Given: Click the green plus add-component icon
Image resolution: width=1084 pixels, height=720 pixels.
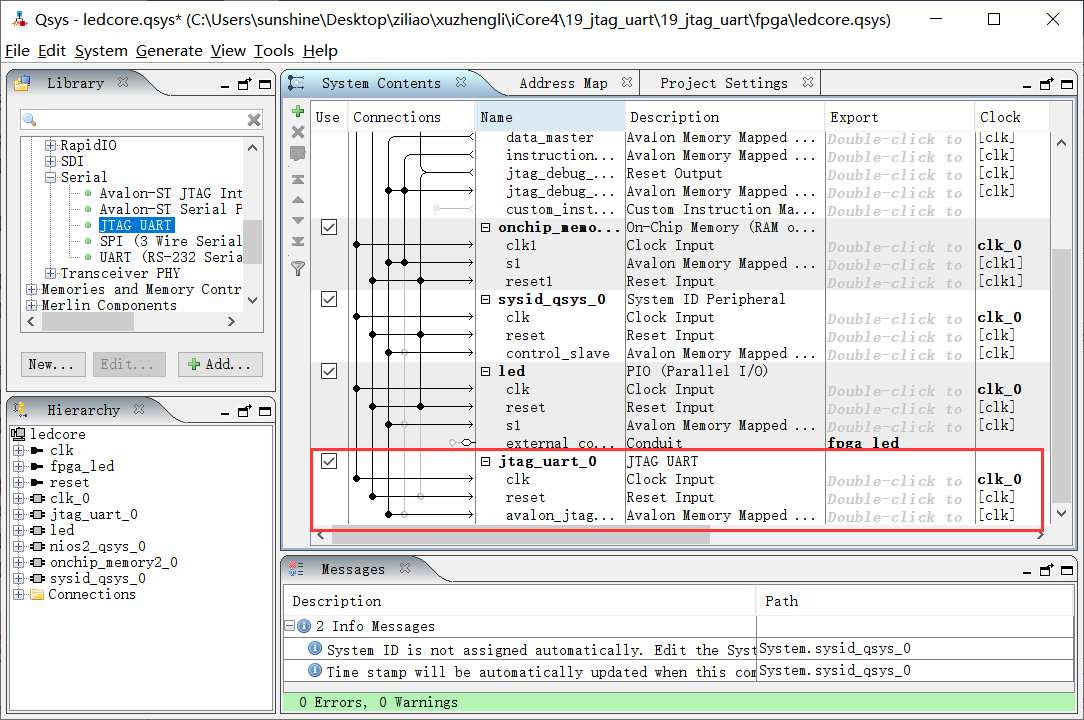Looking at the screenshot, I should tap(297, 111).
